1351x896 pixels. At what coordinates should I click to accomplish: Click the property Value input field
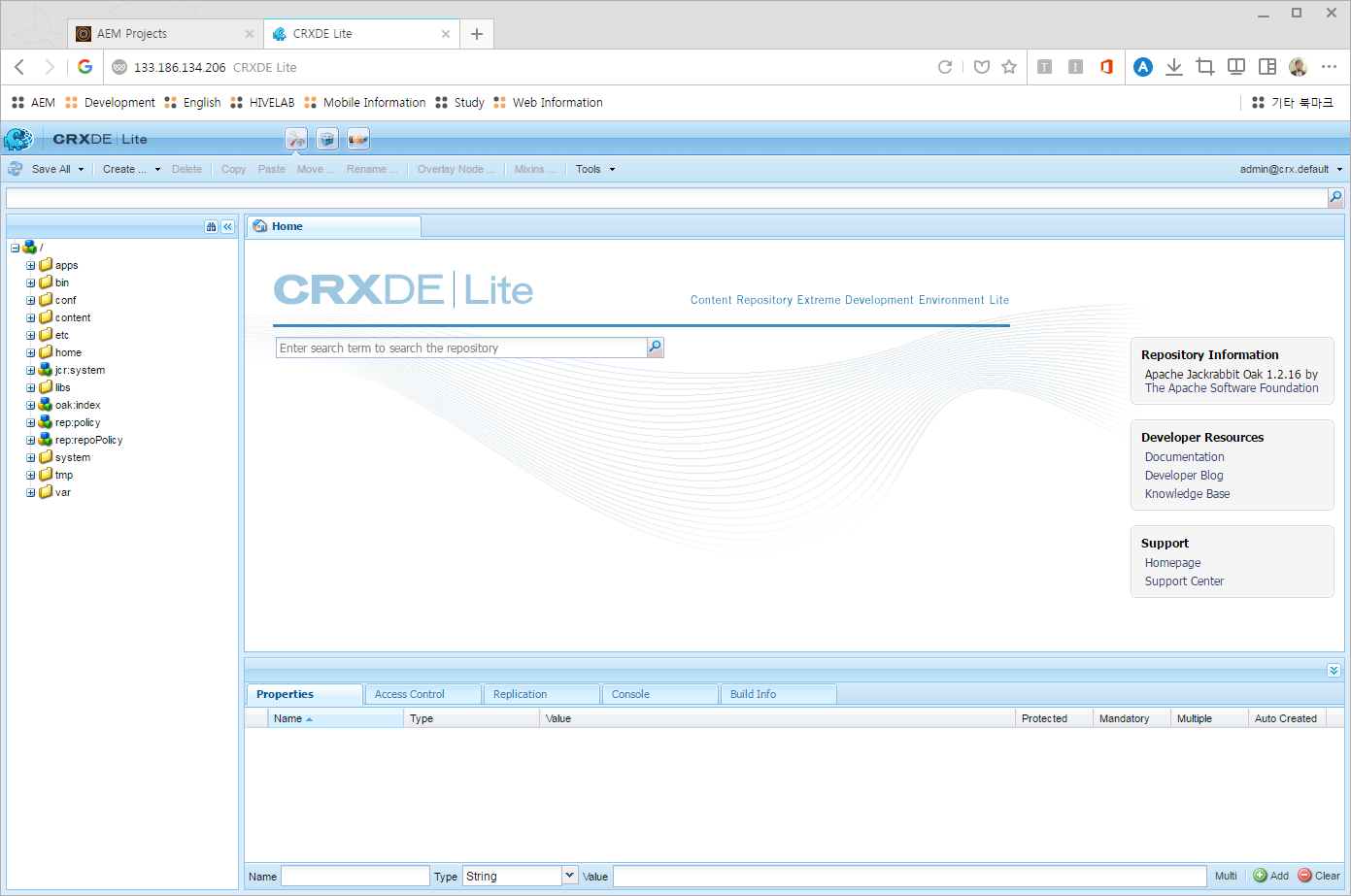point(909,876)
